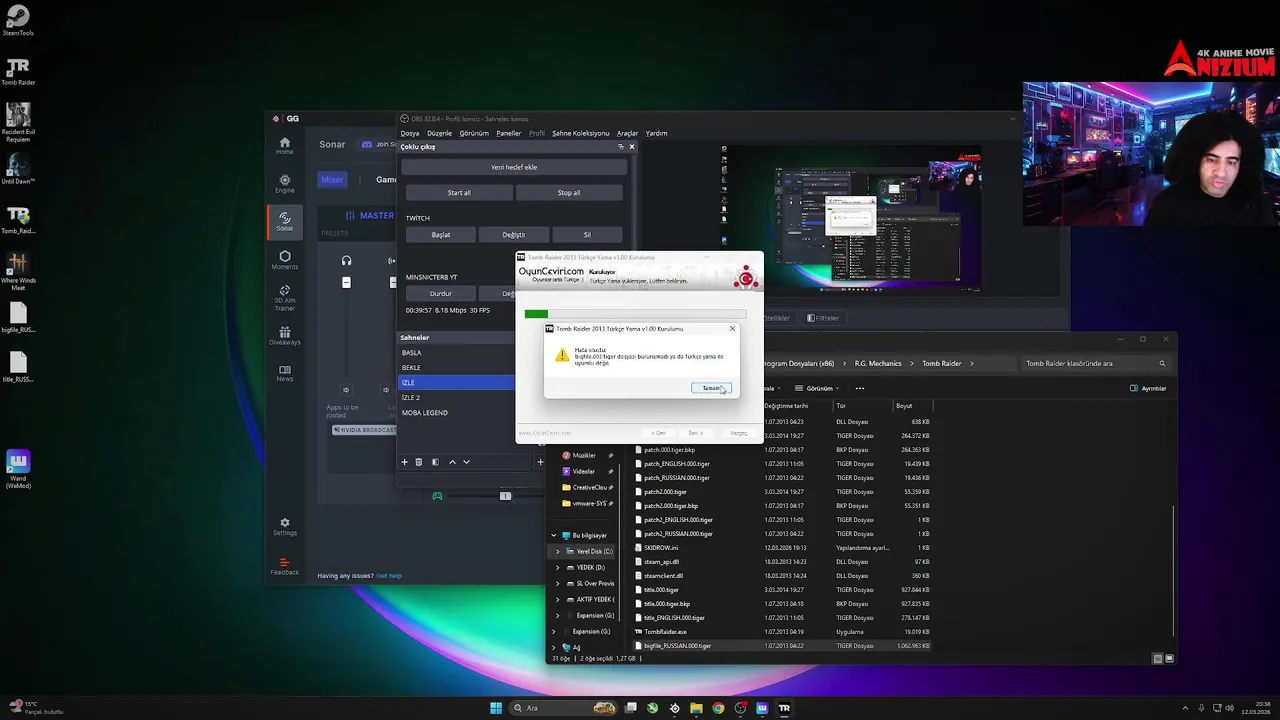Image resolution: width=1280 pixels, height=720 pixels.
Task: Open Until Dawn desktop shortcut
Action: click(18, 169)
